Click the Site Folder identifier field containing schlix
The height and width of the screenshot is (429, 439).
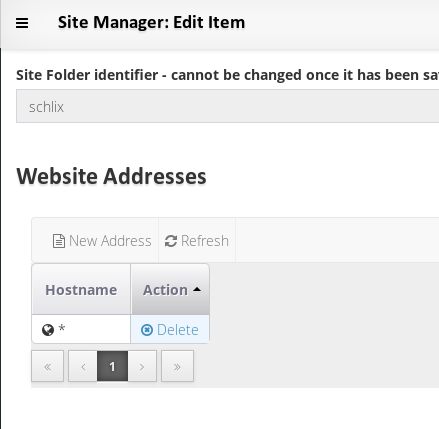point(228,106)
